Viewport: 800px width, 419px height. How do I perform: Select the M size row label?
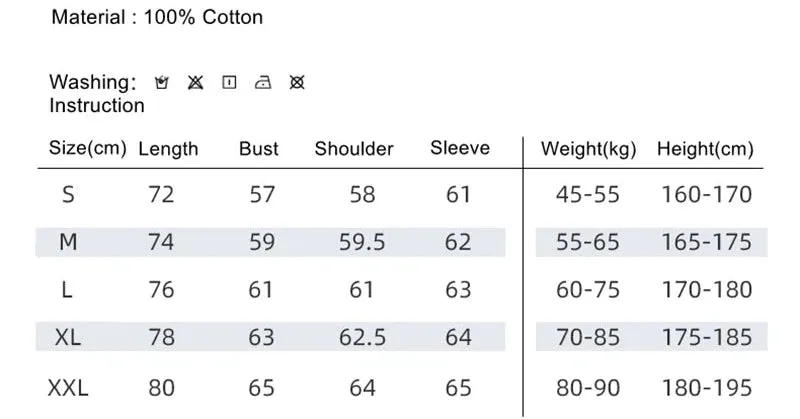coord(68,241)
